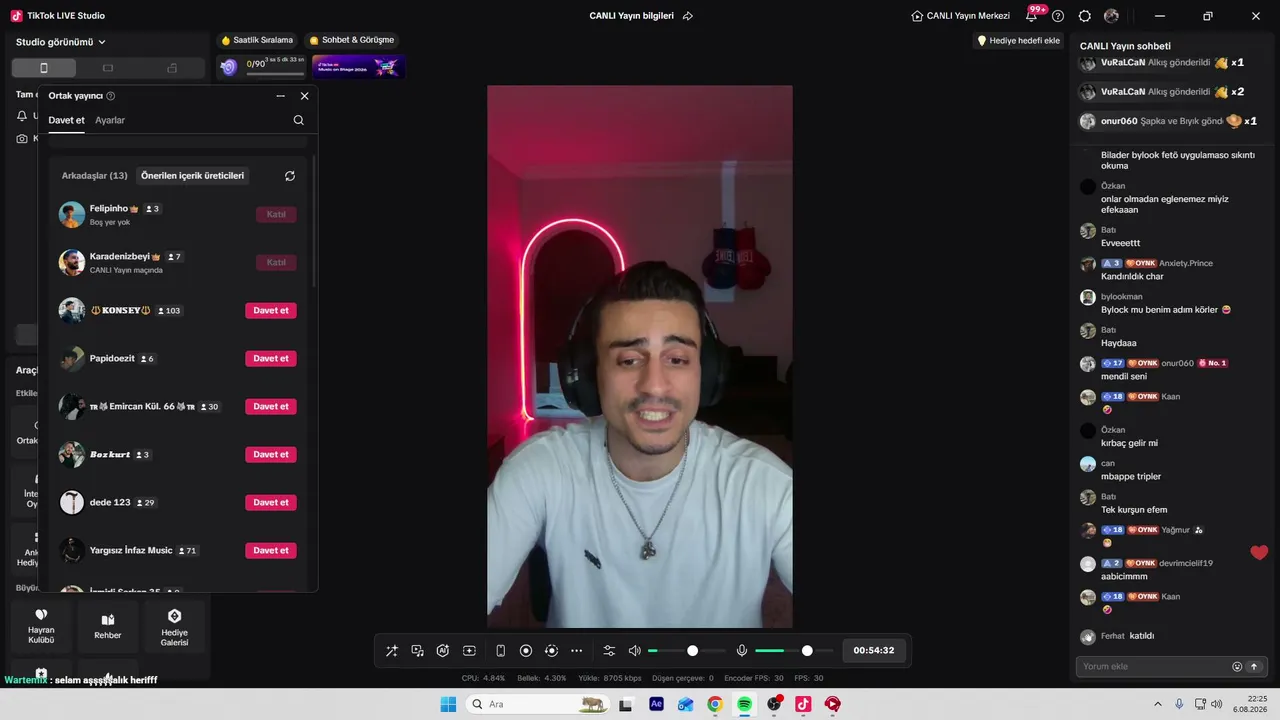Switch to the Ayarlar tab
The image size is (1280, 720).
[110, 120]
